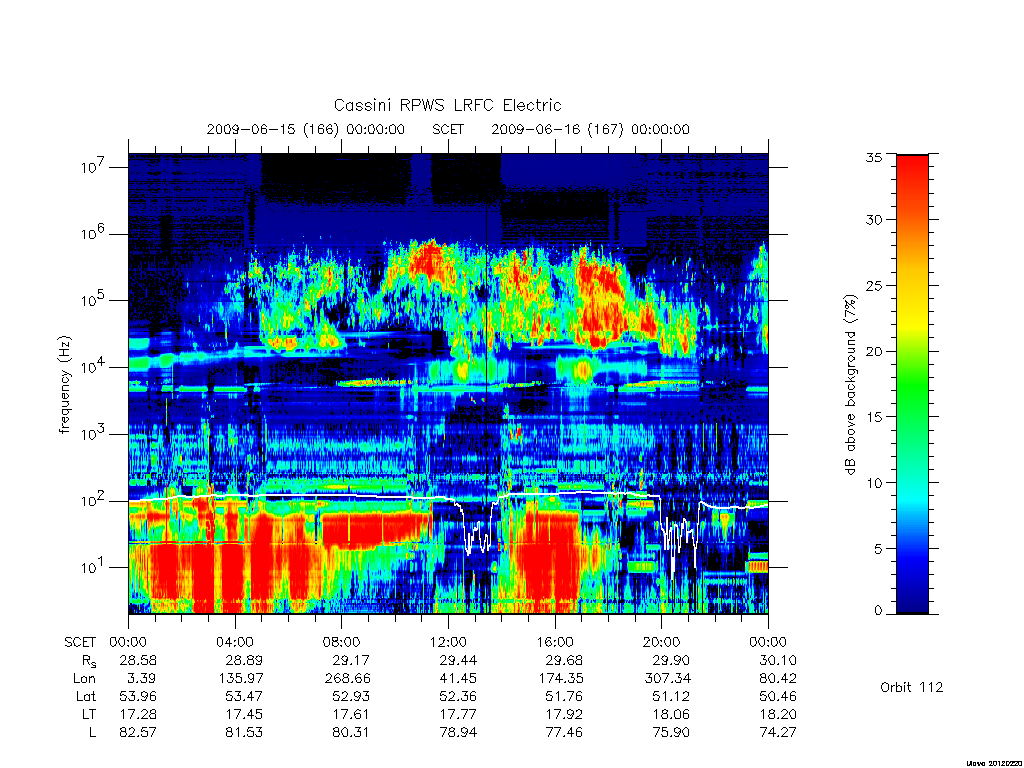Click L value 77.46
Viewport: 1024px width, 768px height.
tap(564, 733)
